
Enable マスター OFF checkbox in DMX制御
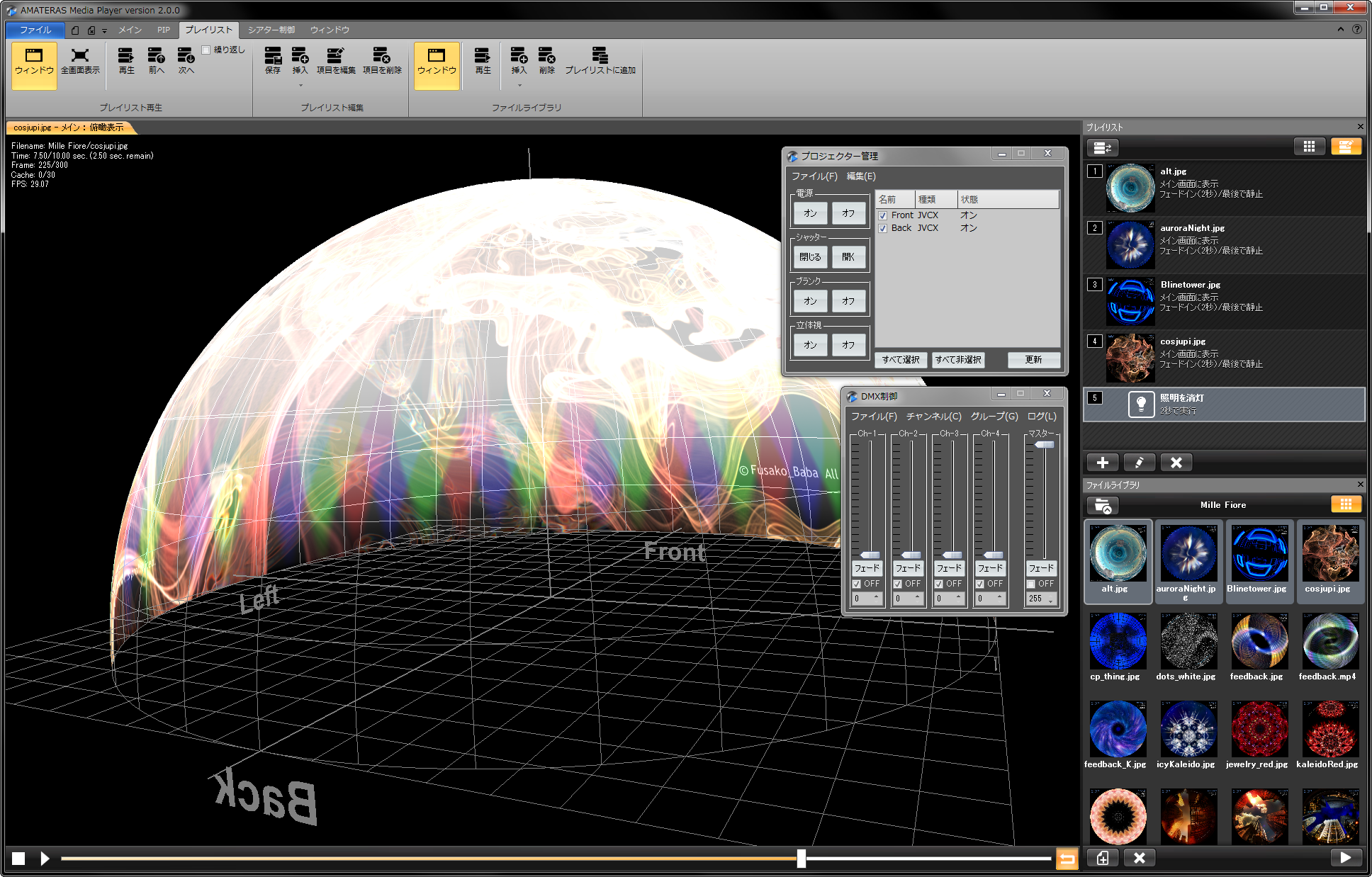pyautogui.click(x=1031, y=584)
